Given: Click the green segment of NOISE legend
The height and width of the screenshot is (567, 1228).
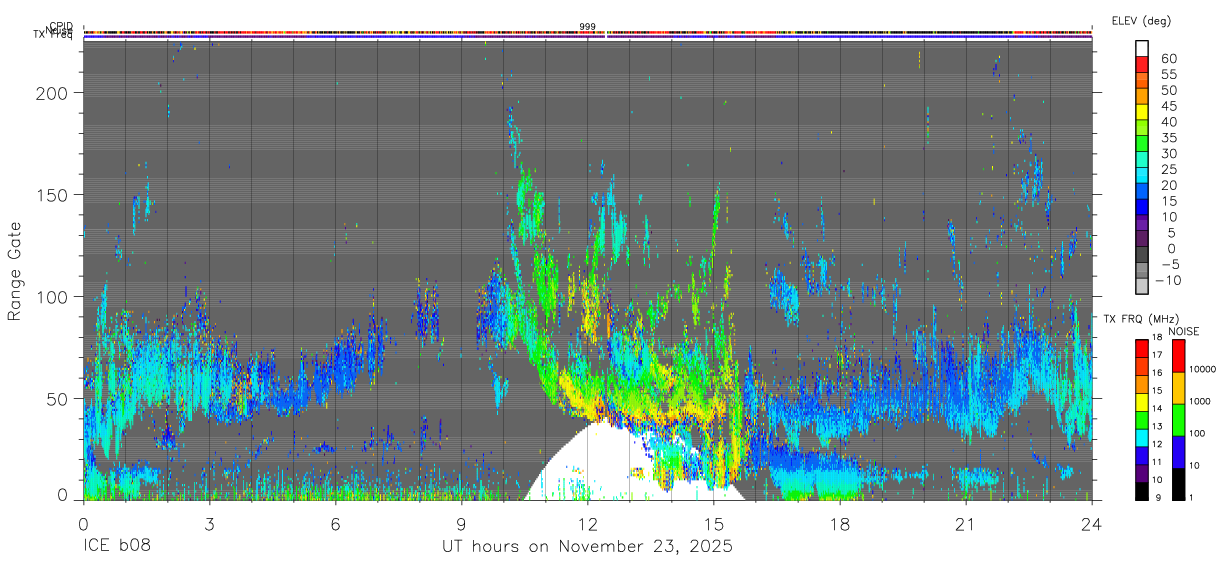Looking at the screenshot, I should 1177,420.
